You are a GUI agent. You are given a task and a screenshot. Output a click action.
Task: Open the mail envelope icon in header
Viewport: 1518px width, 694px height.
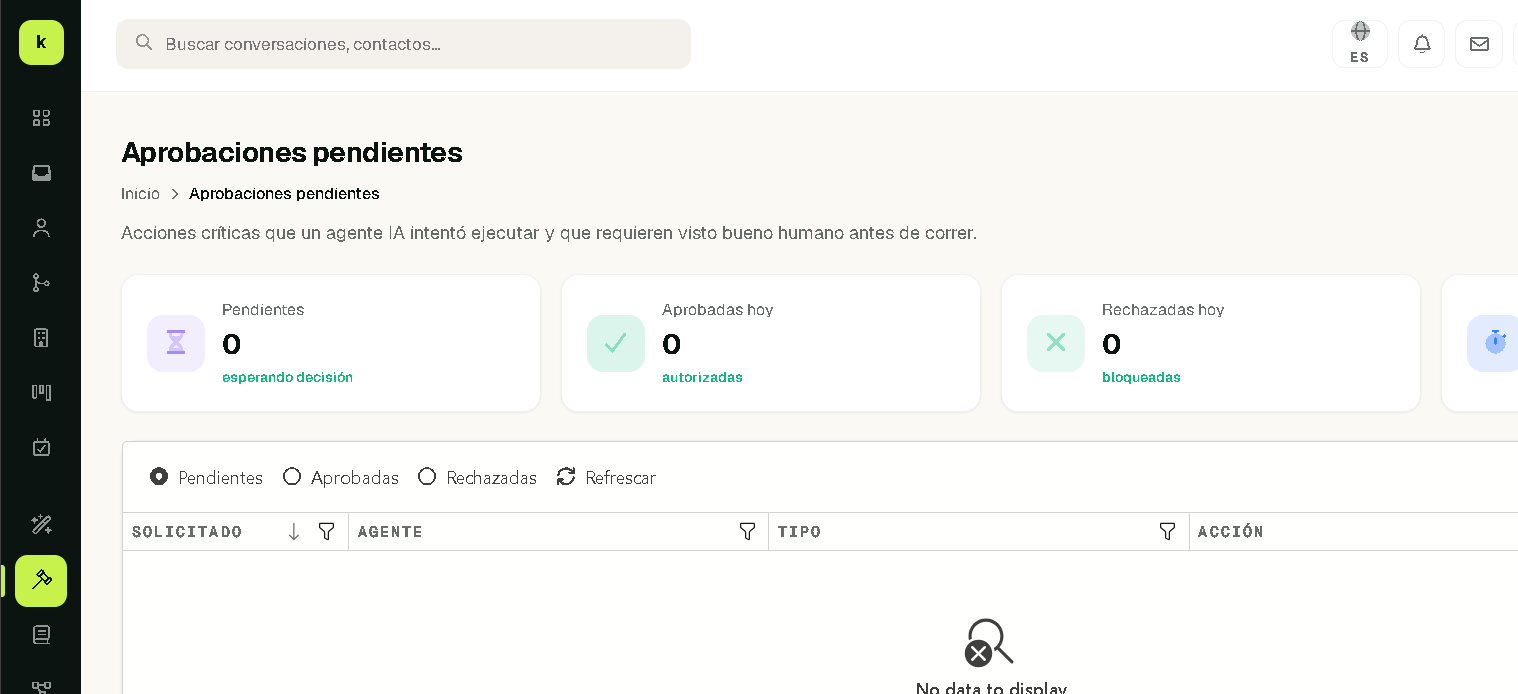tap(1479, 44)
